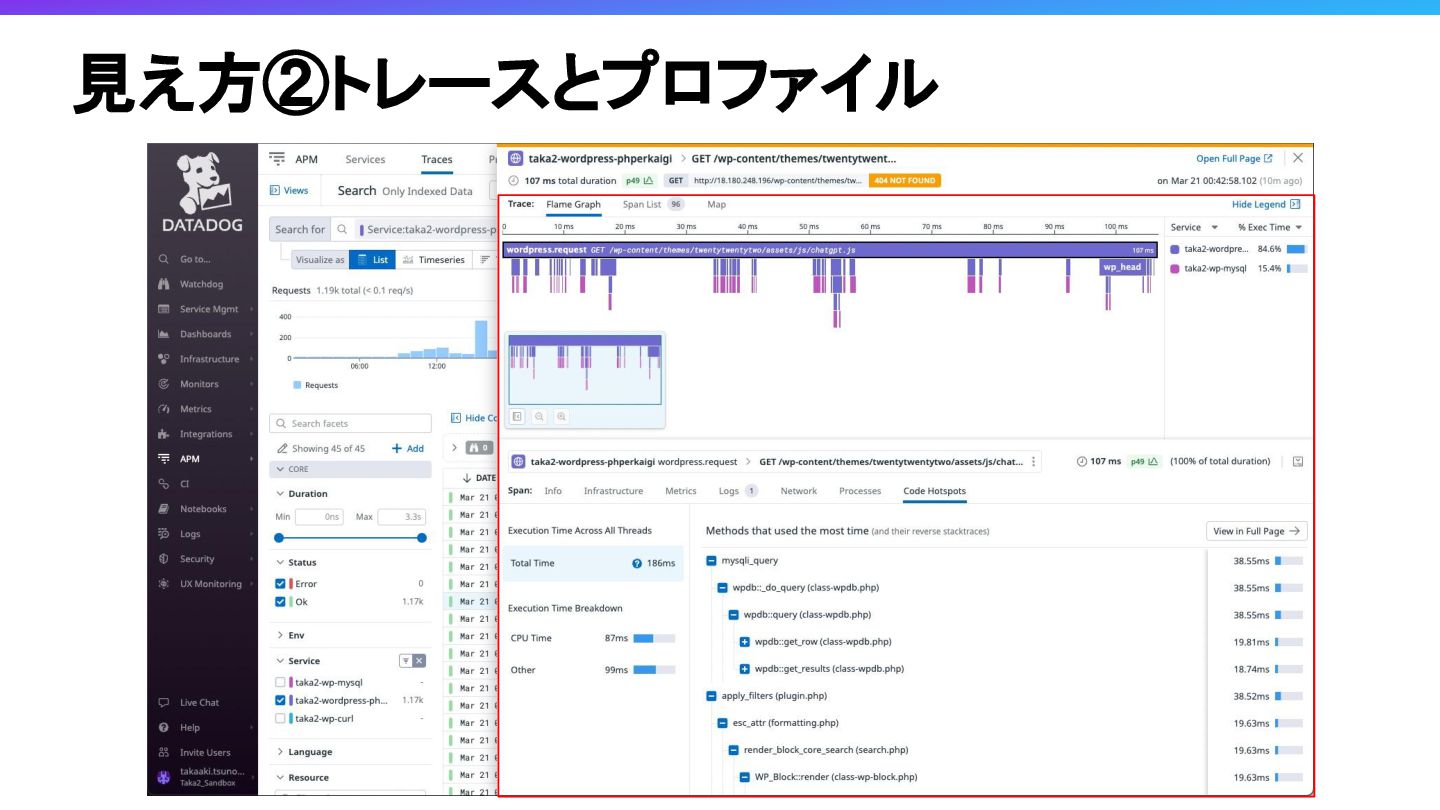Open Infrastructure in the sidebar
Viewport: 1440px width, 810px height.
pyautogui.click(x=209, y=359)
